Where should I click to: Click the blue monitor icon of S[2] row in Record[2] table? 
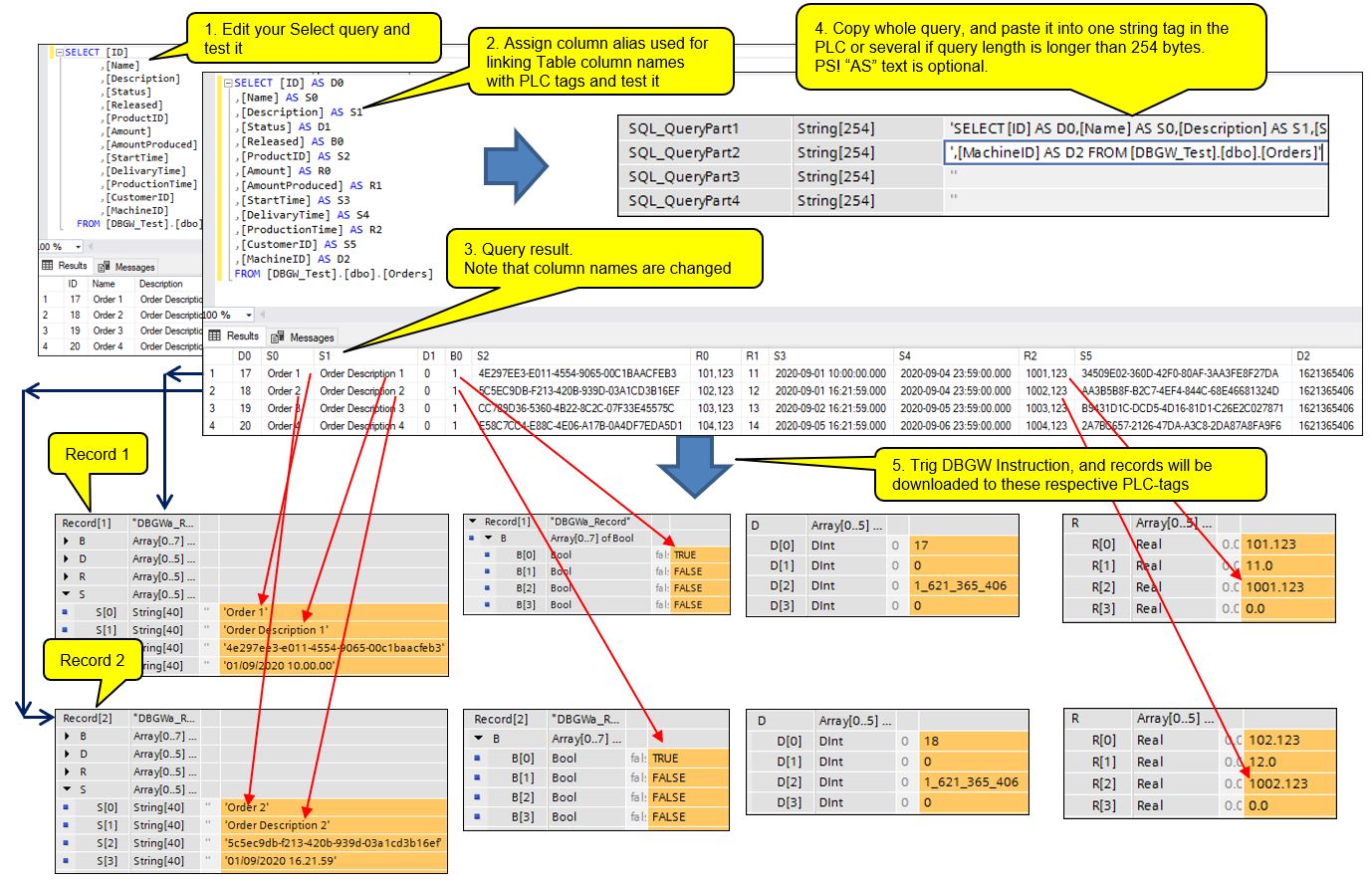[65, 843]
